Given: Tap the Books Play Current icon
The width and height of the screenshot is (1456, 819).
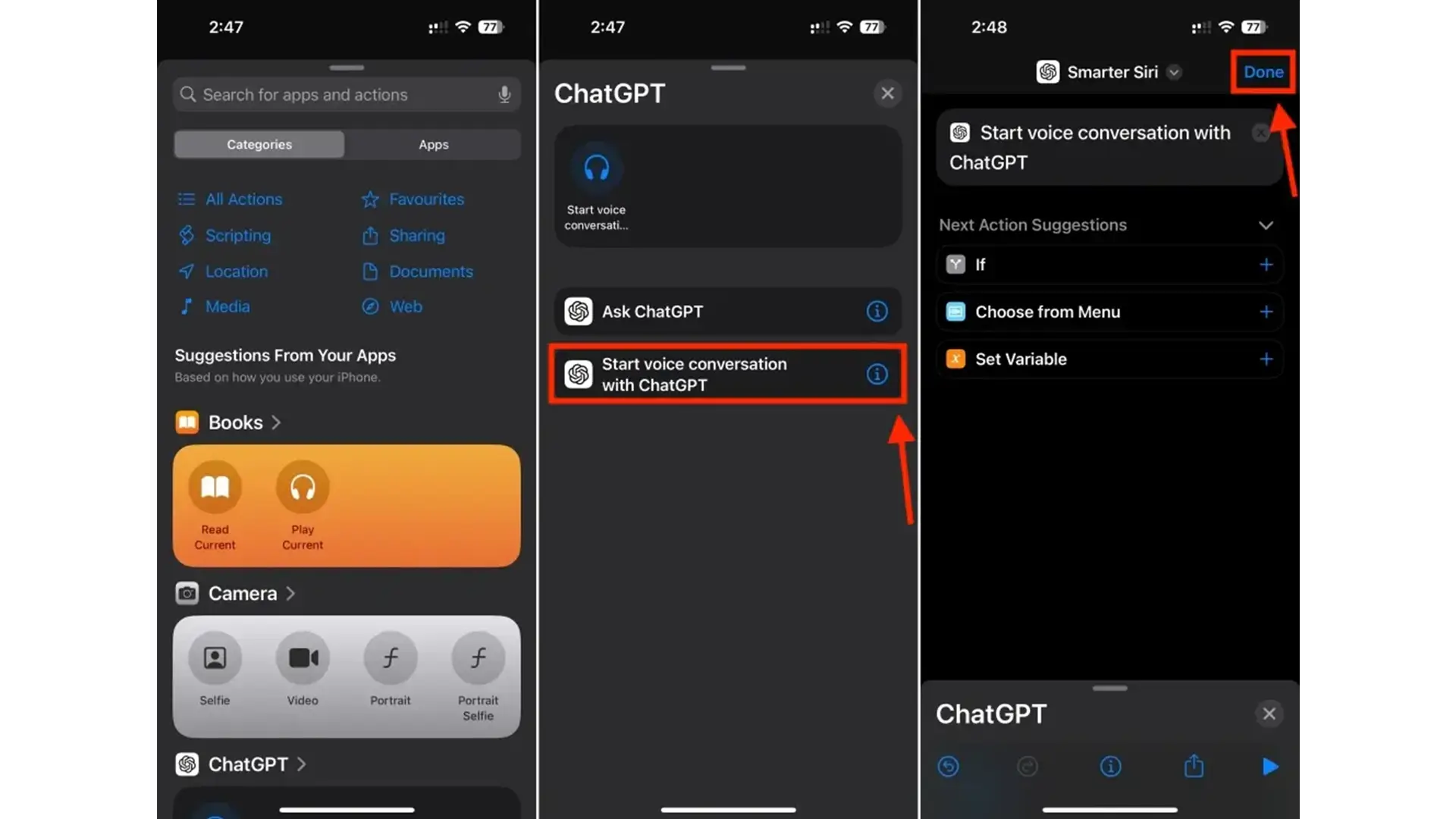Looking at the screenshot, I should point(302,487).
